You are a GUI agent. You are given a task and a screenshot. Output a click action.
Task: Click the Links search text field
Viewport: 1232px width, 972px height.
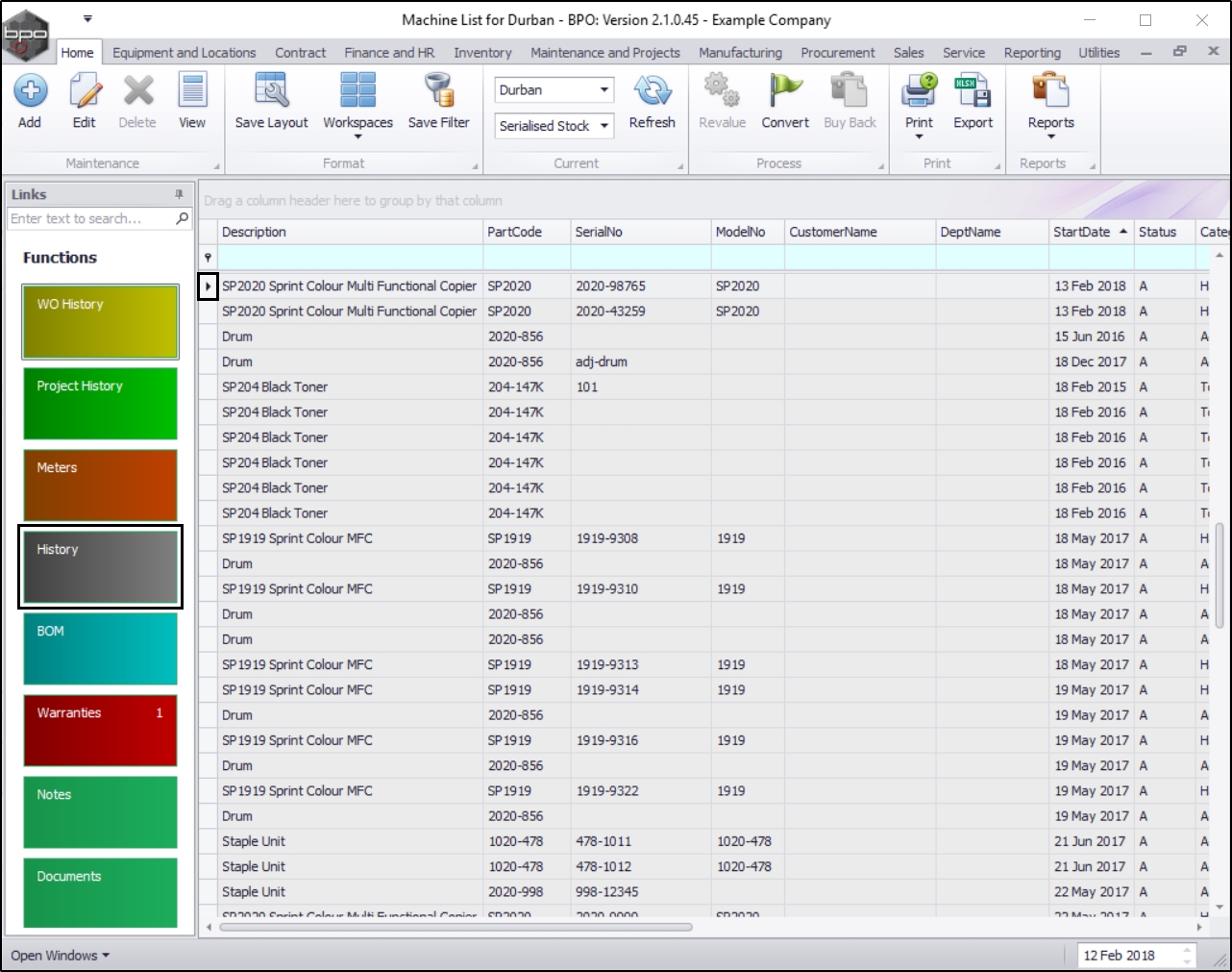pos(90,219)
